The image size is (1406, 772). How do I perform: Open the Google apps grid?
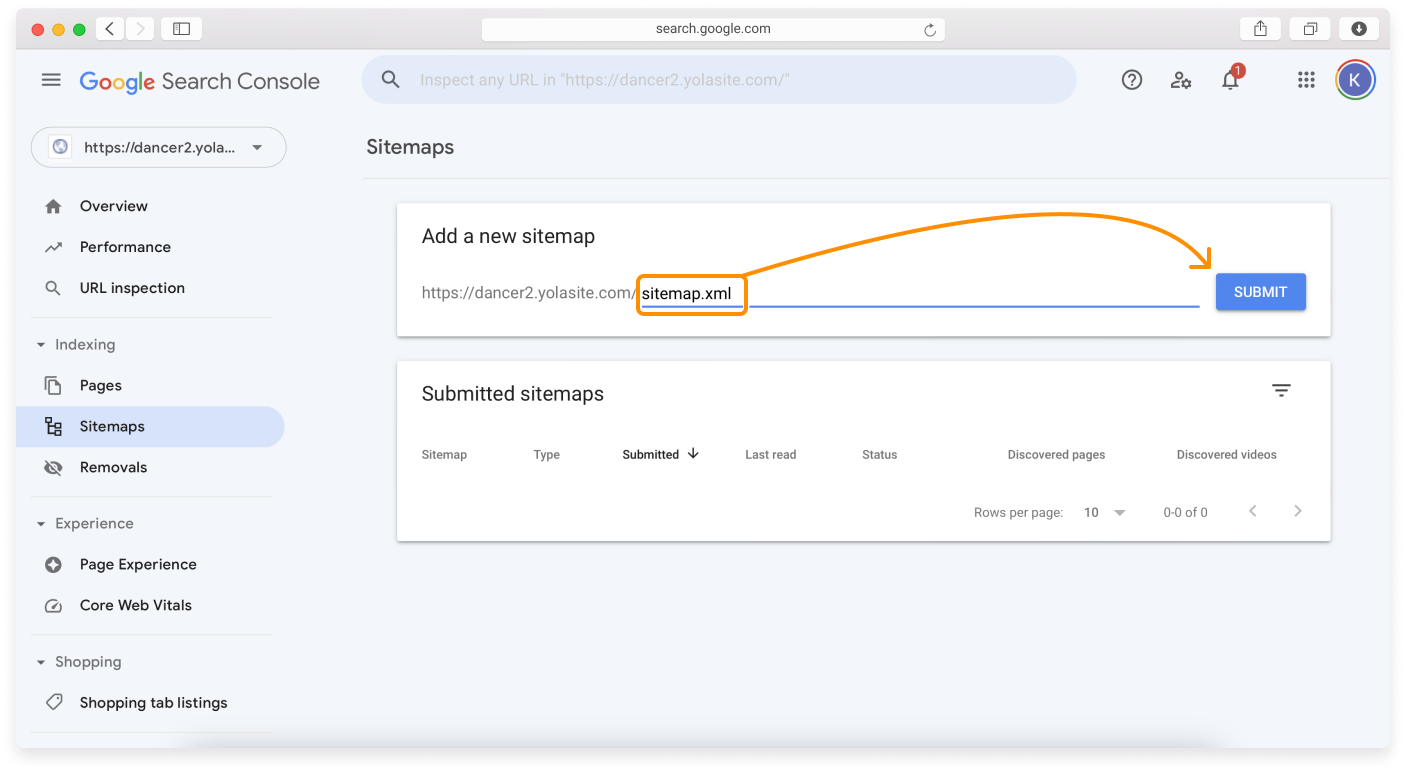(1306, 79)
